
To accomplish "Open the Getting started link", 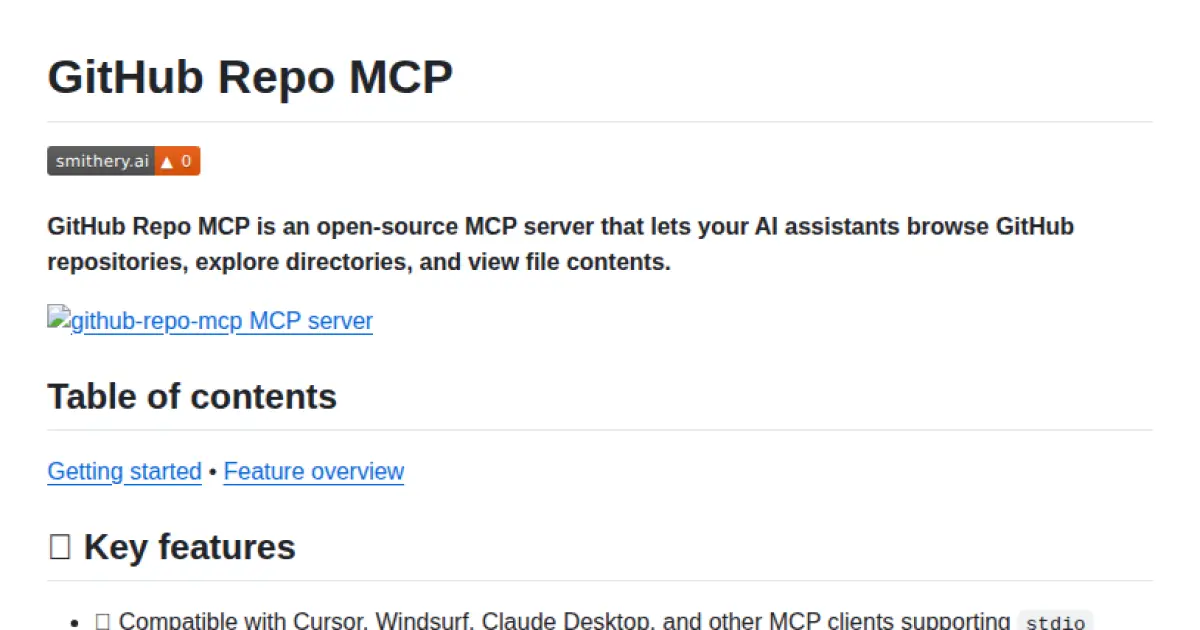I will coord(124,471).
